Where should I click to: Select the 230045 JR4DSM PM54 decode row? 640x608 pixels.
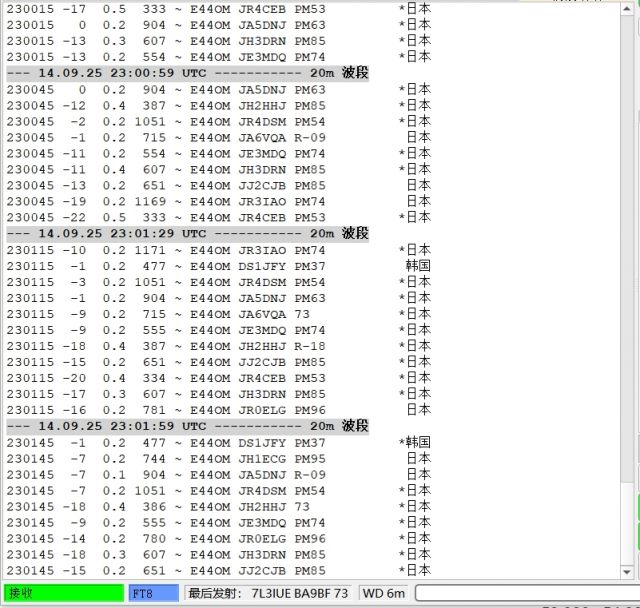pos(218,121)
